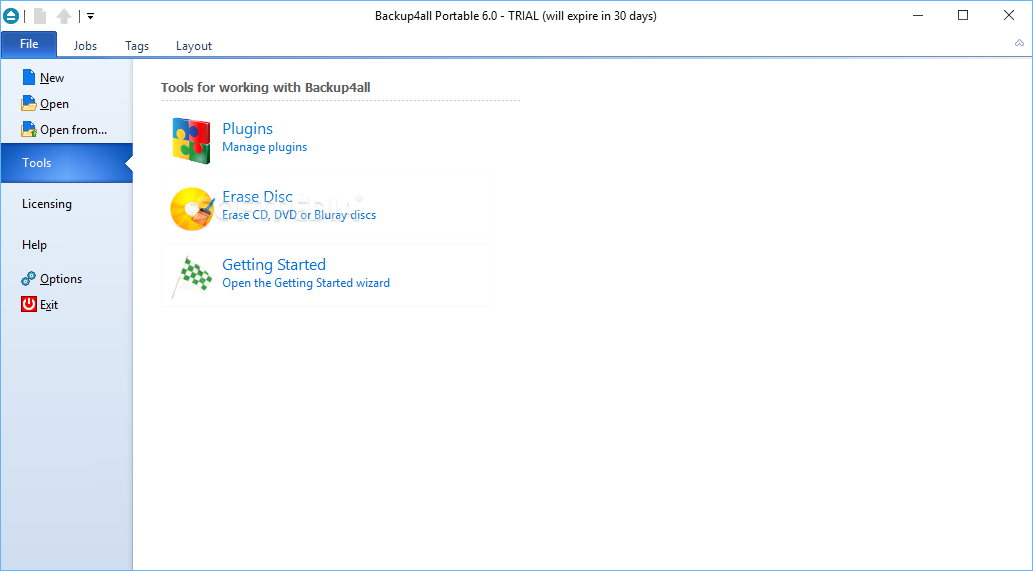Screen dimensions: 1033x571
Task: Click the Getting Started checkered flag icon
Action: tap(192, 276)
